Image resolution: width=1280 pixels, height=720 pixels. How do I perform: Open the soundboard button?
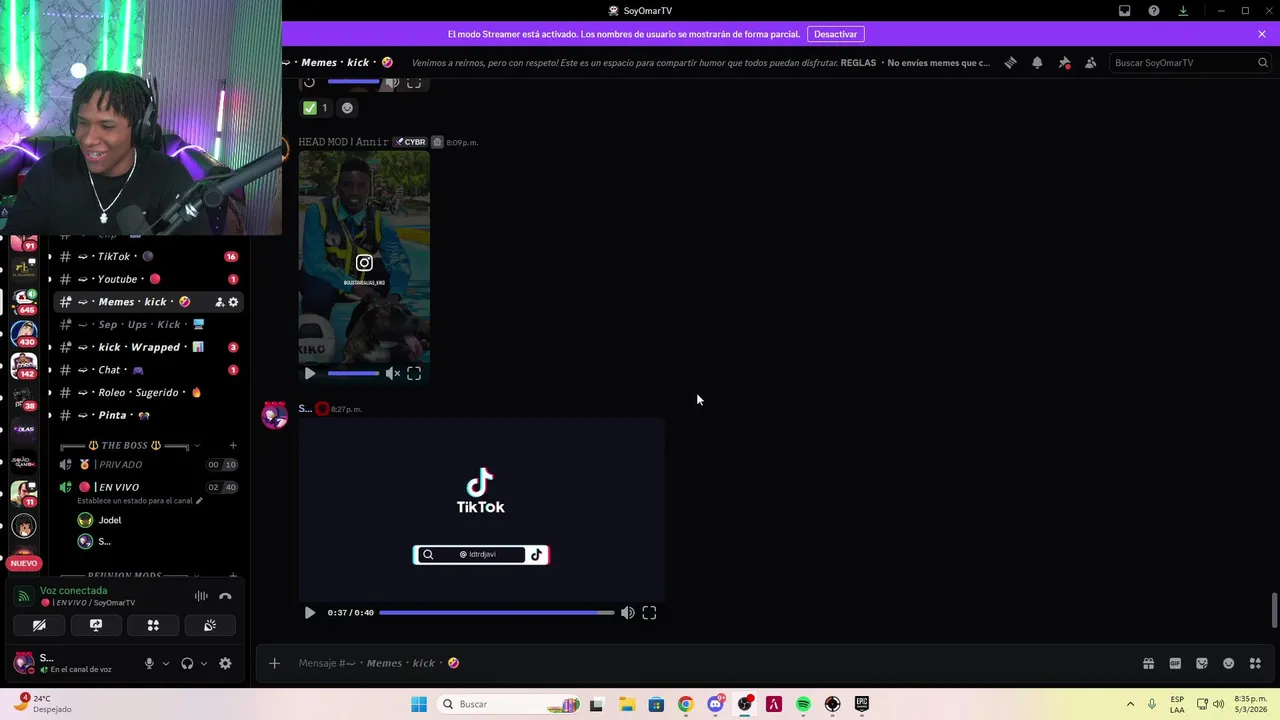click(210, 625)
